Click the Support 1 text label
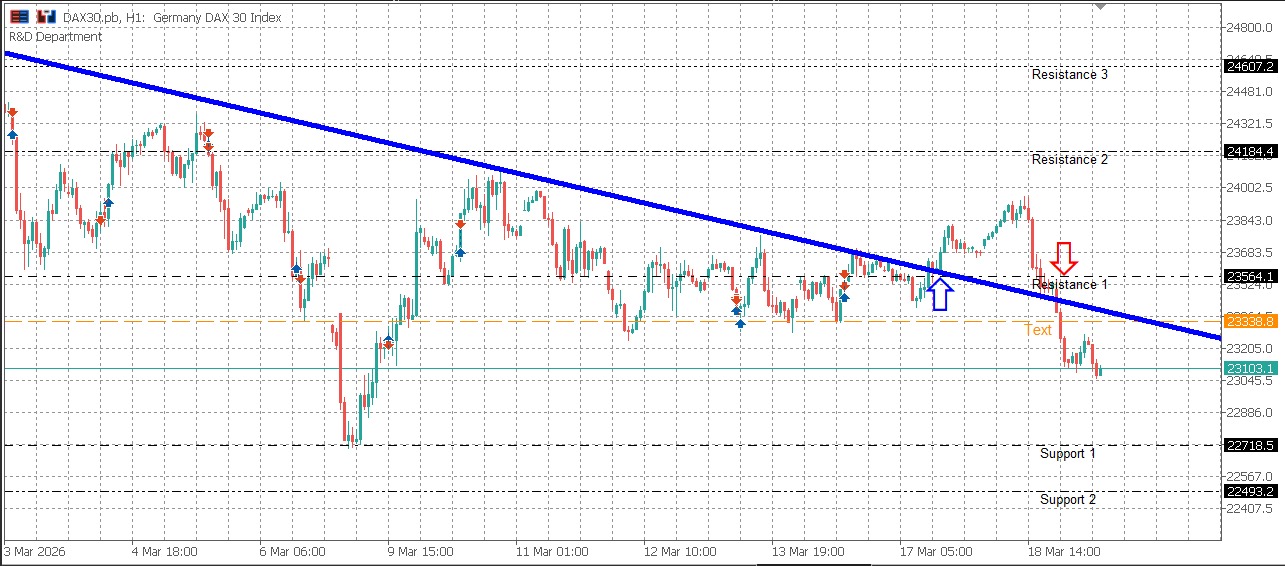This screenshot has height=566, width=1285. 1067,454
